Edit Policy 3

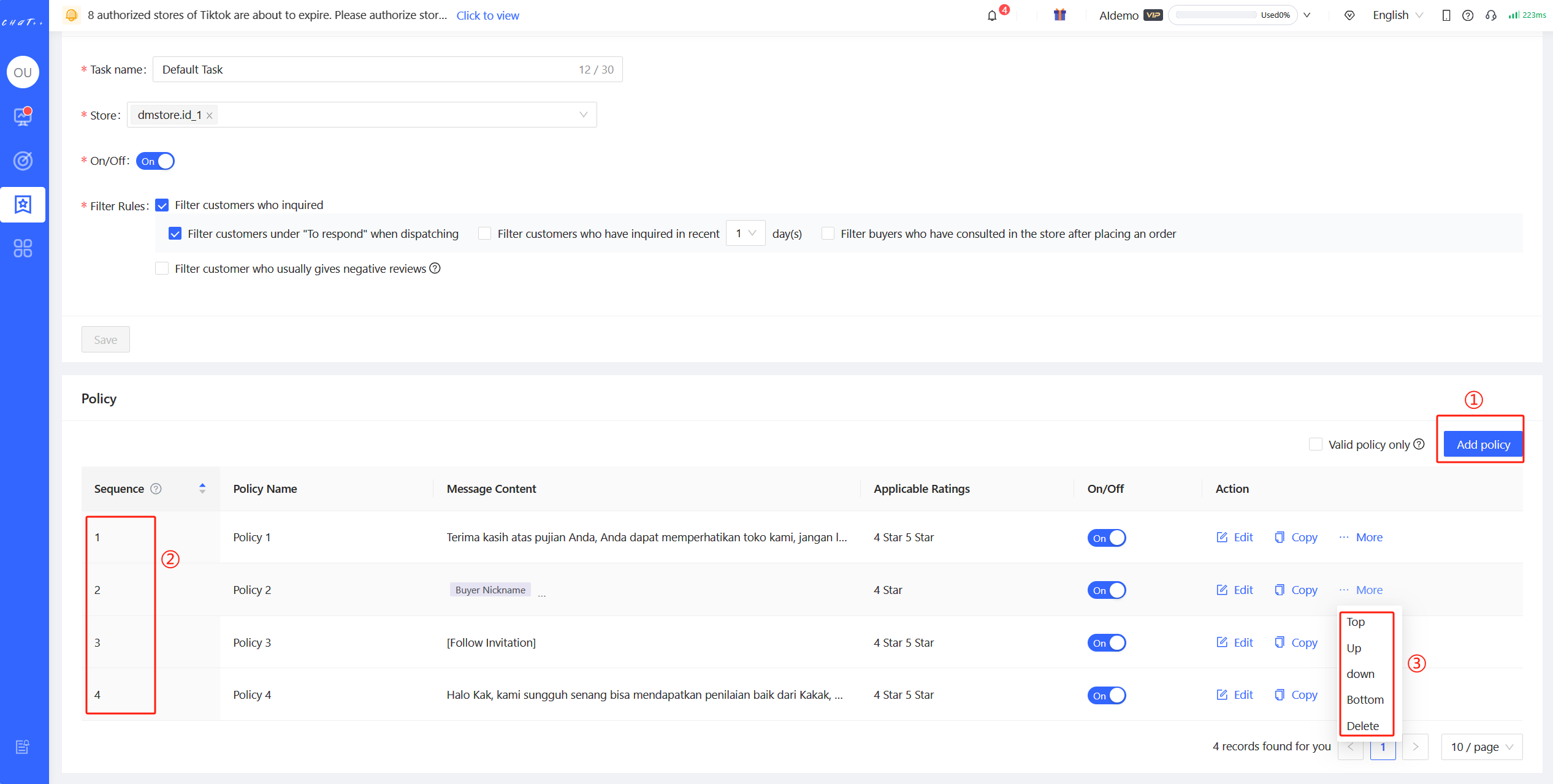pos(1235,642)
